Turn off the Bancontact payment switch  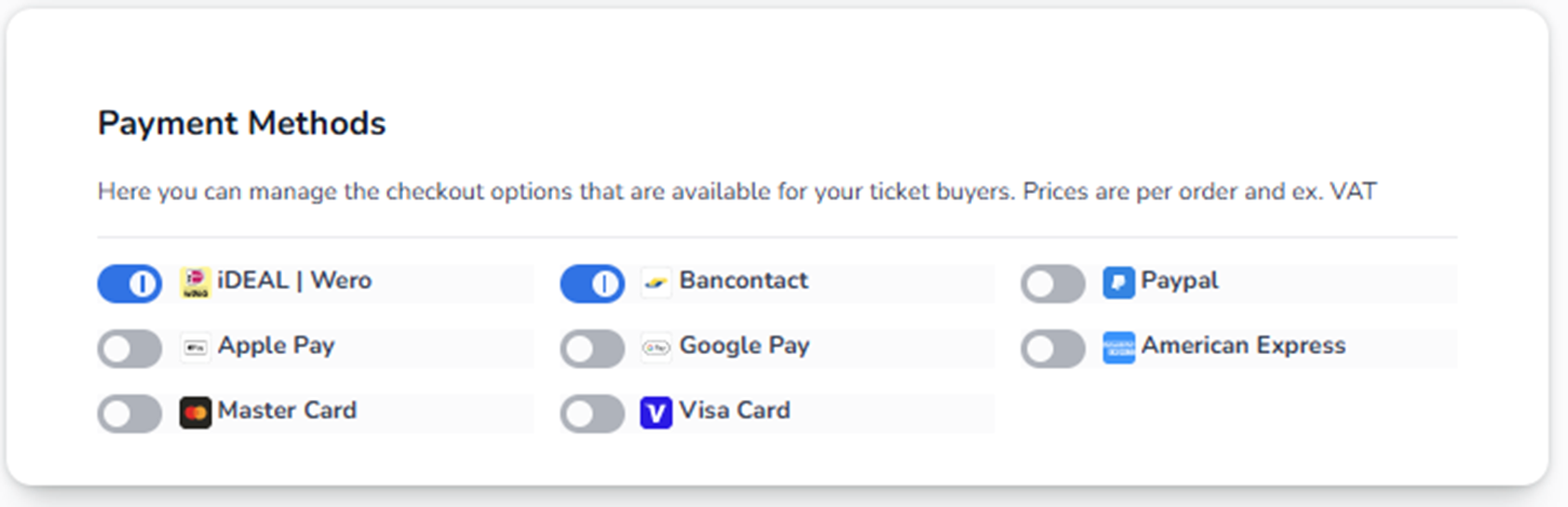[x=592, y=283]
